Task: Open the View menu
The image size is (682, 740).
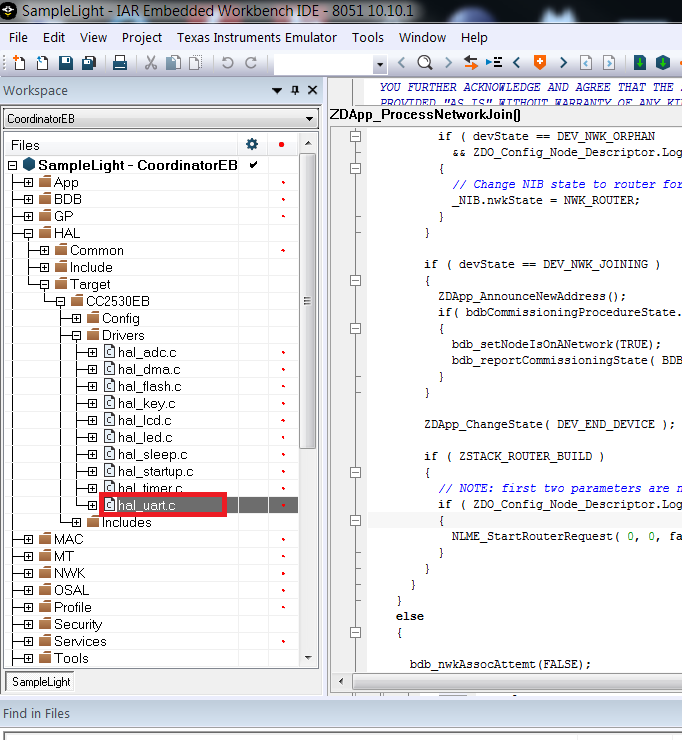Action: pos(93,38)
